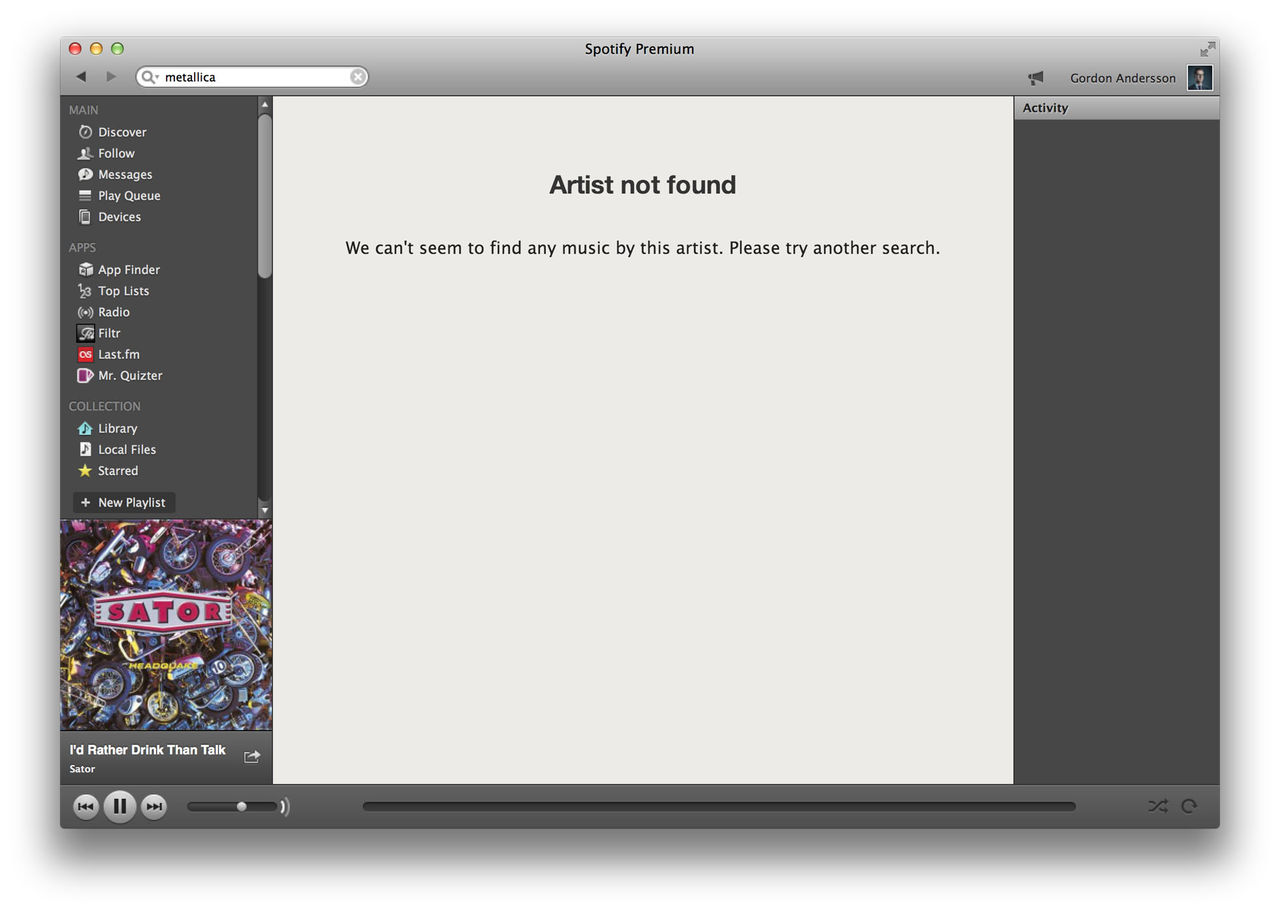Go forward with the right arrow
Viewport: 1280px width, 912px height.
[111, 77]
